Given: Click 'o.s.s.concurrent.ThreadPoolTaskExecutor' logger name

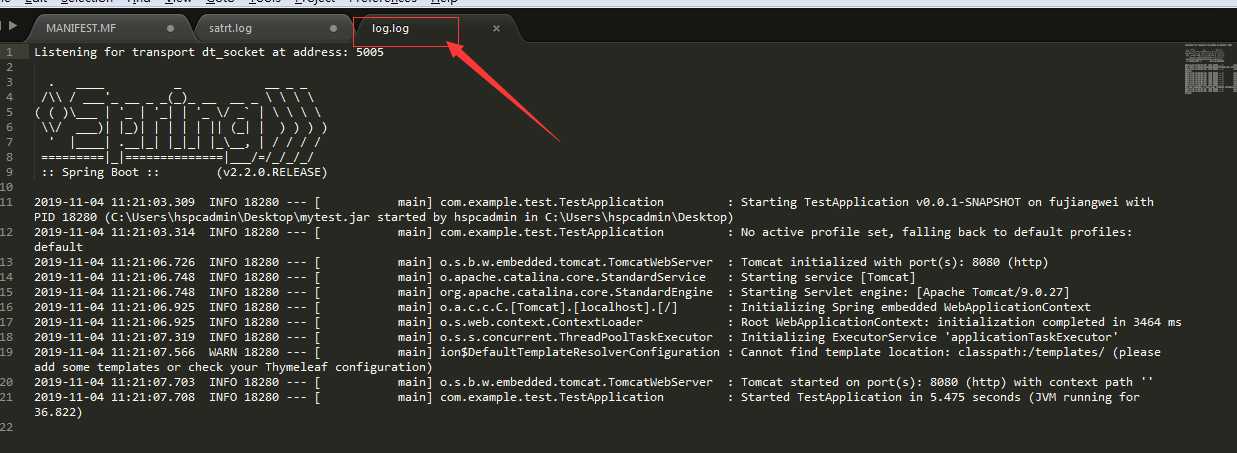Looking at the screenshot, I should tap(577, 337).
